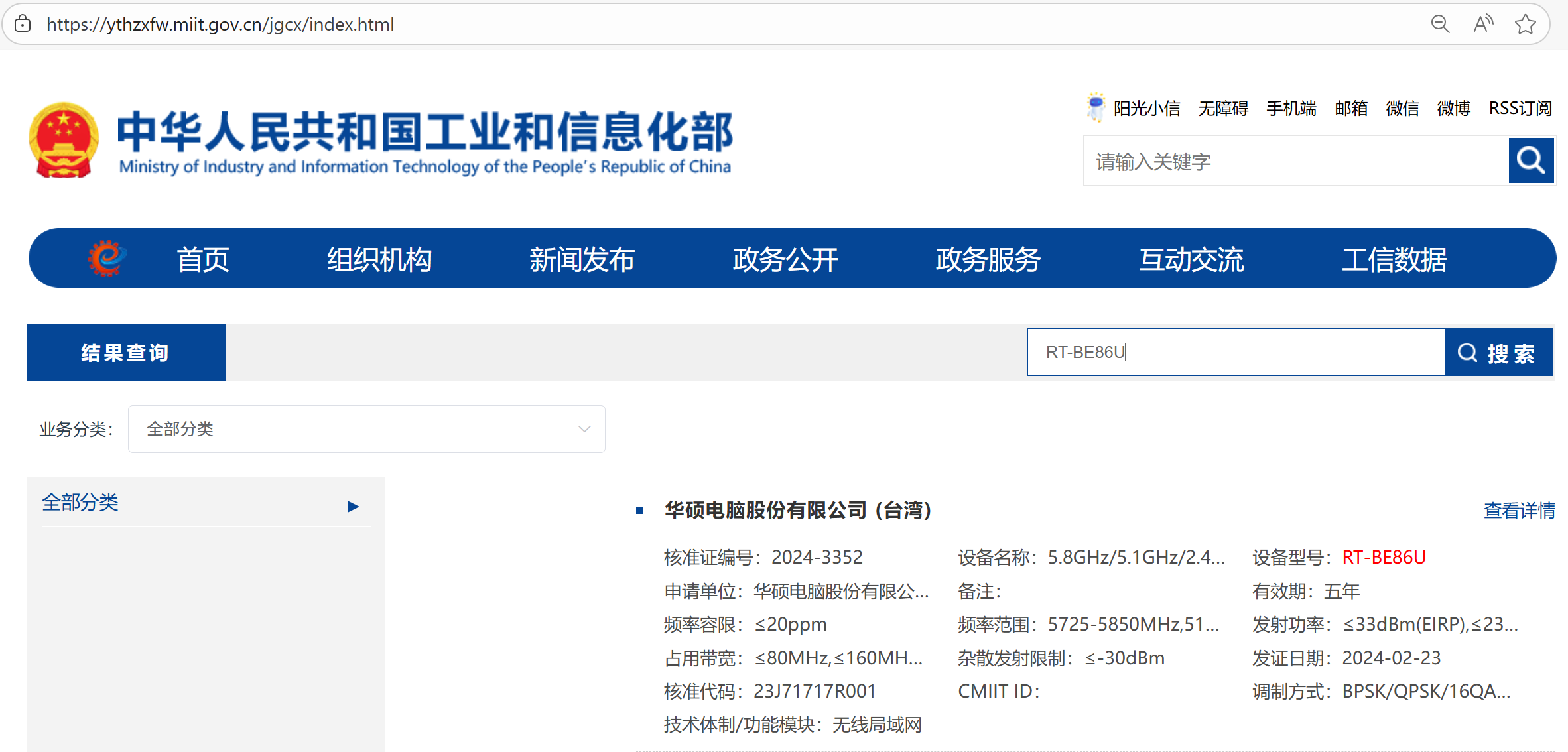
Task: Click the browser zoom magnifier icon
Action: pos(1440,25)
